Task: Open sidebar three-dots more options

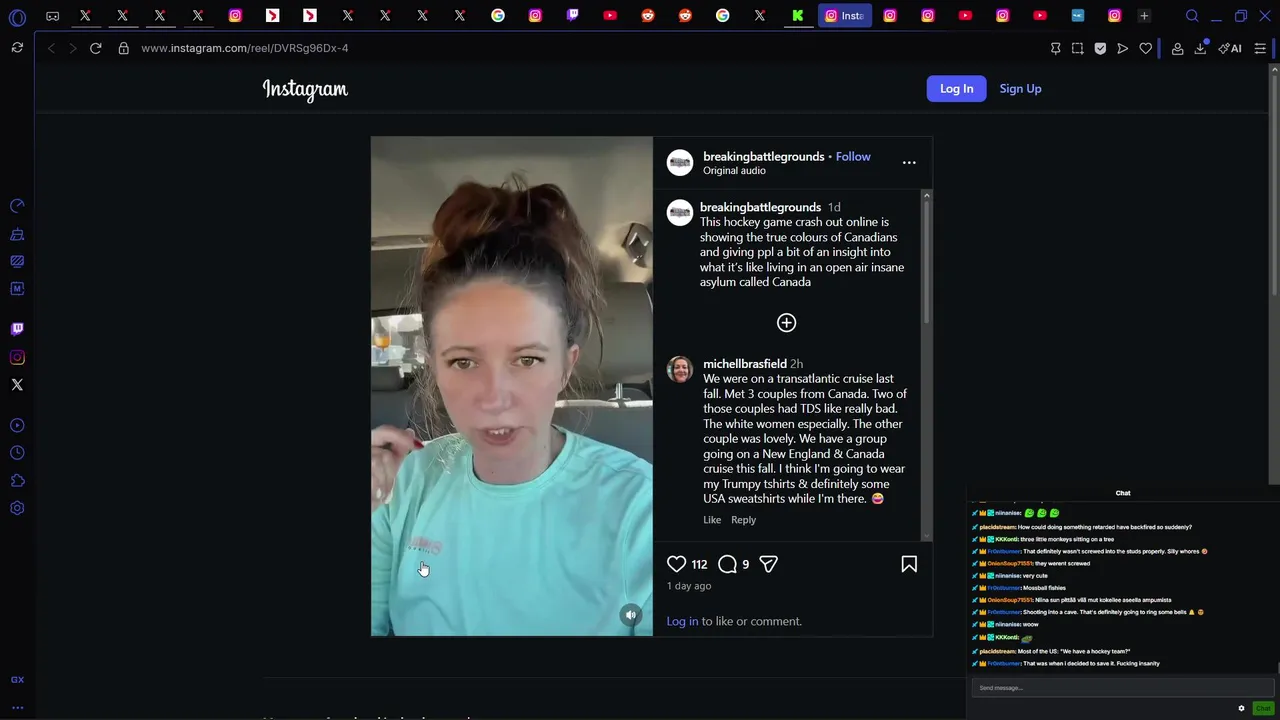Action: [x=17, y=707]
